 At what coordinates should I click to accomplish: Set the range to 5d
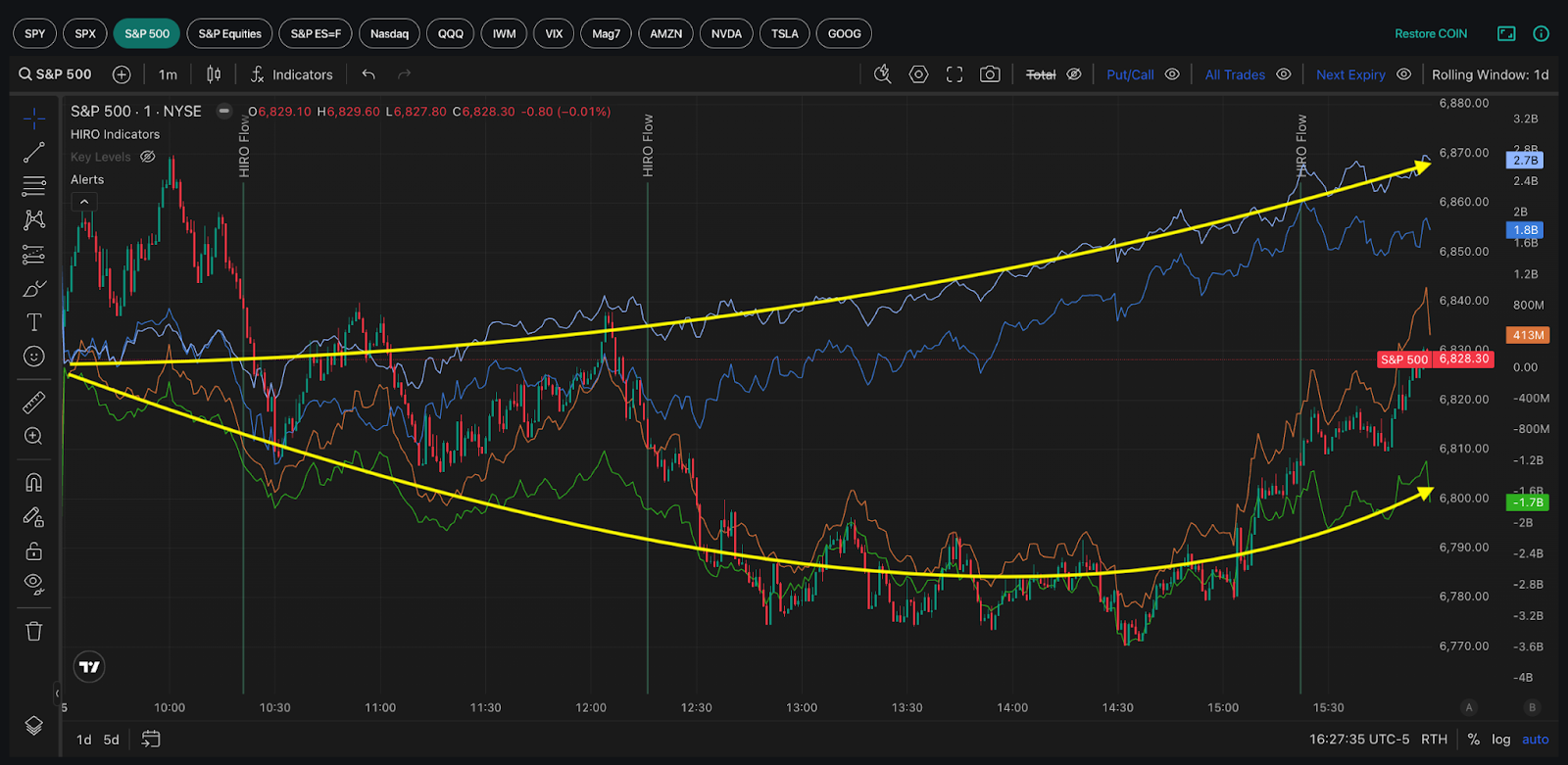tap(112, 740)
